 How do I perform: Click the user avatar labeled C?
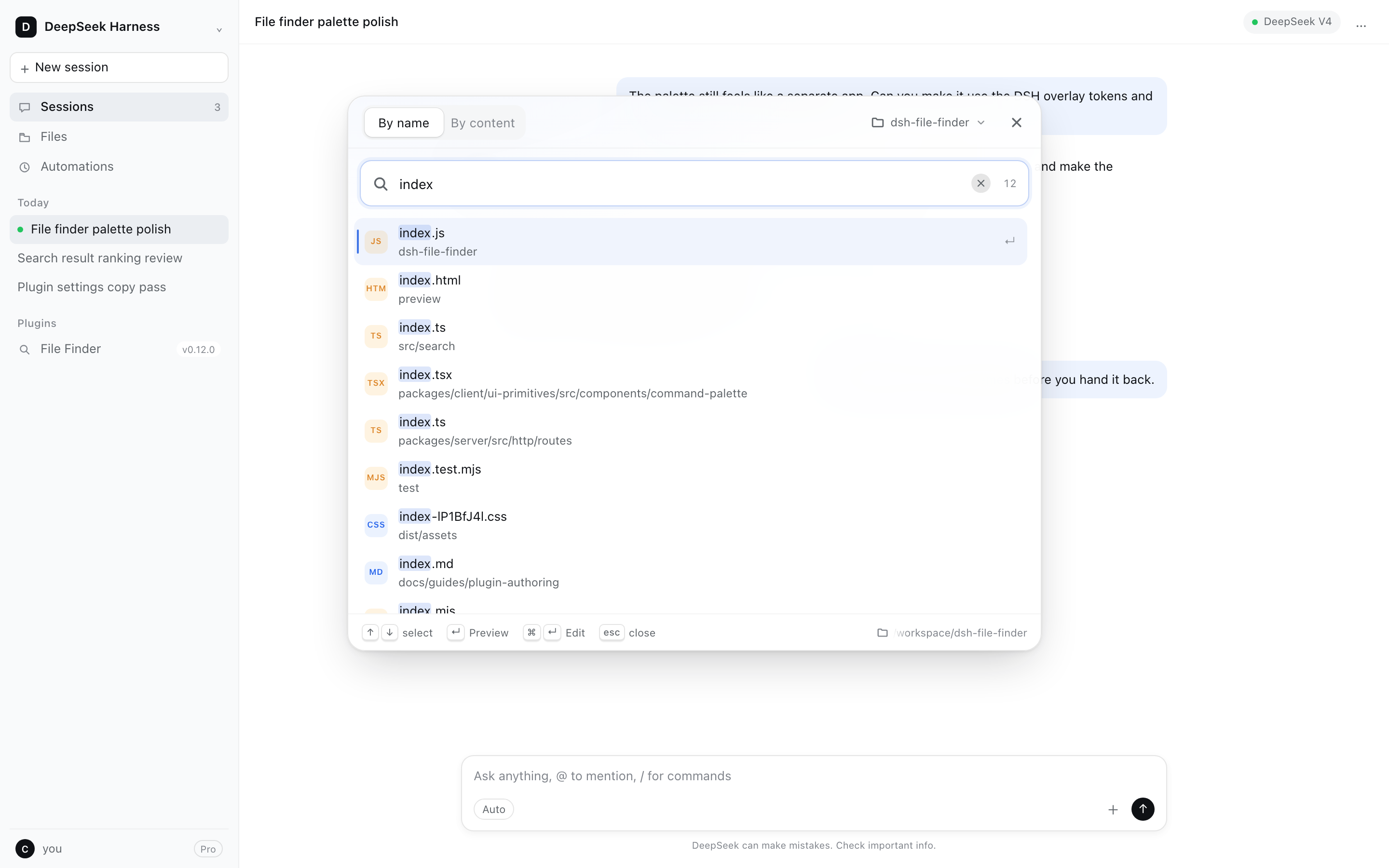(25, 849)
